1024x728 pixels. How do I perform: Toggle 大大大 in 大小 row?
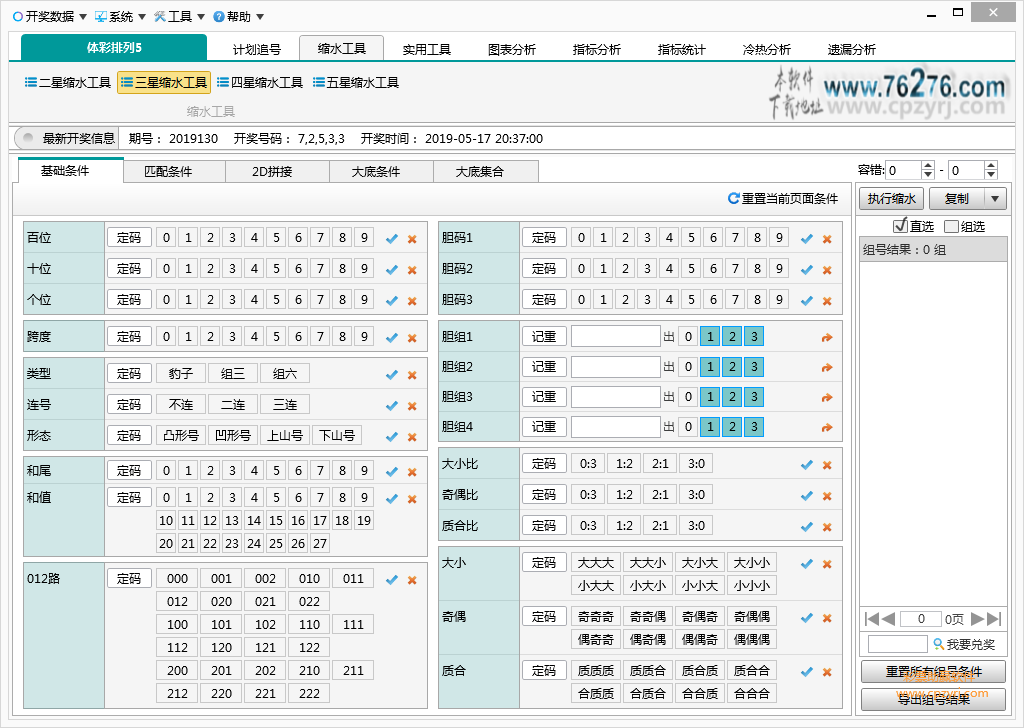[x=596, y=562]
